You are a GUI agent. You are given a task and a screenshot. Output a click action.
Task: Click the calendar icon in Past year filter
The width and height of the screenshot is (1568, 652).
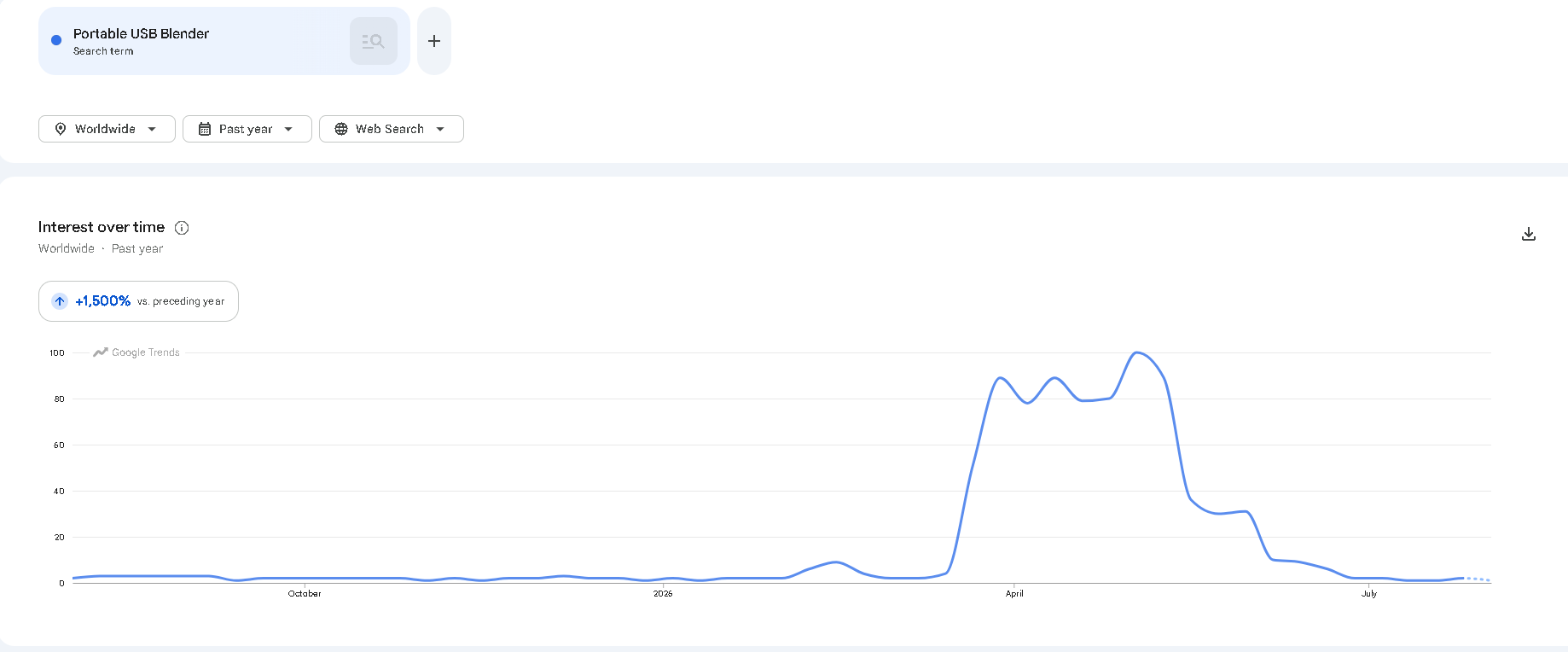(205, 129)
